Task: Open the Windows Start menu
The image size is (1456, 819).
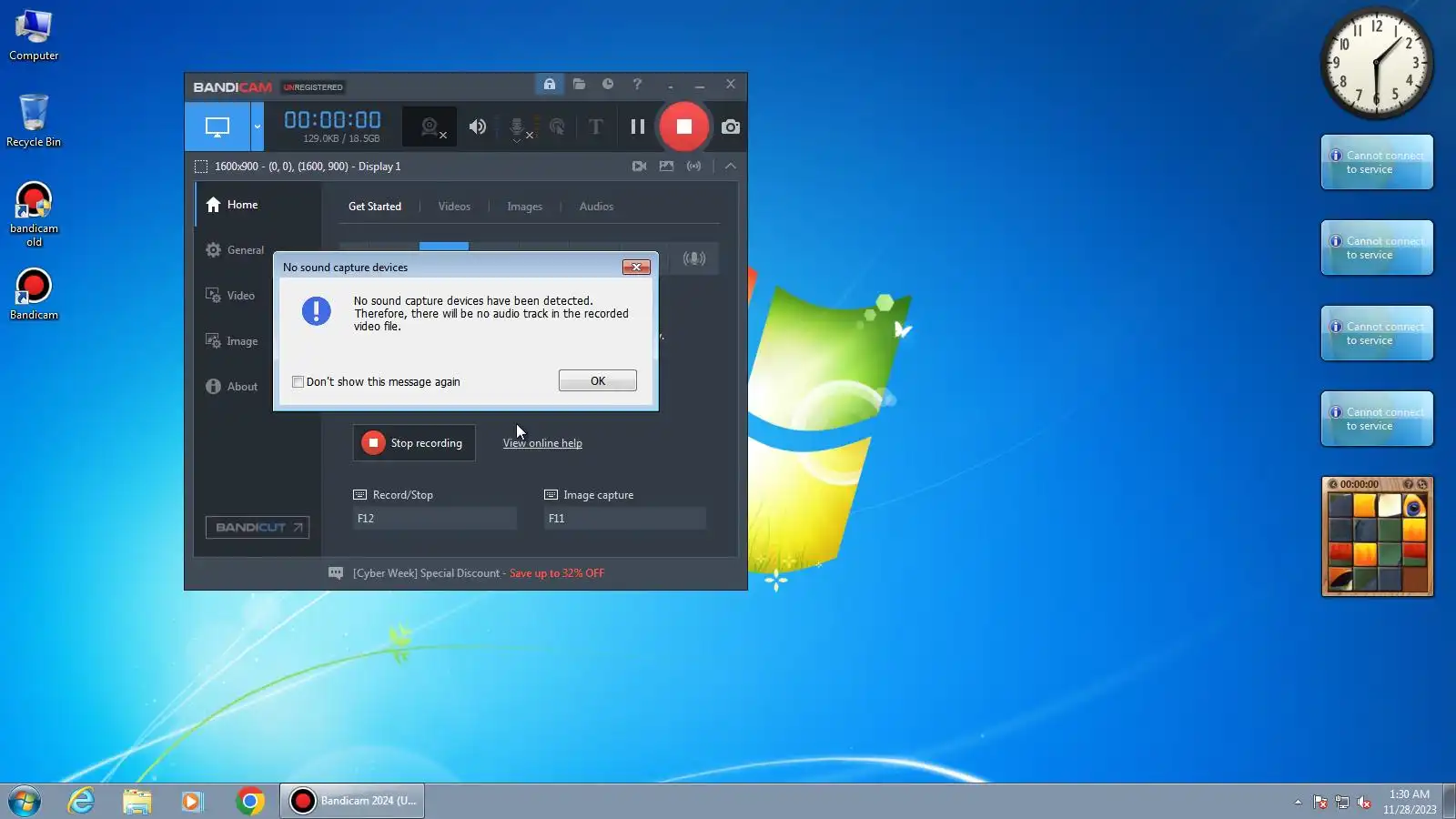Action: point(25,801)
